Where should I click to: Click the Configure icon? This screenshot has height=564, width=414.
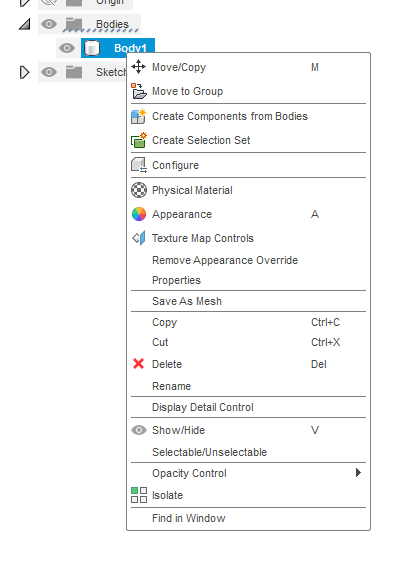click(138, 165)
